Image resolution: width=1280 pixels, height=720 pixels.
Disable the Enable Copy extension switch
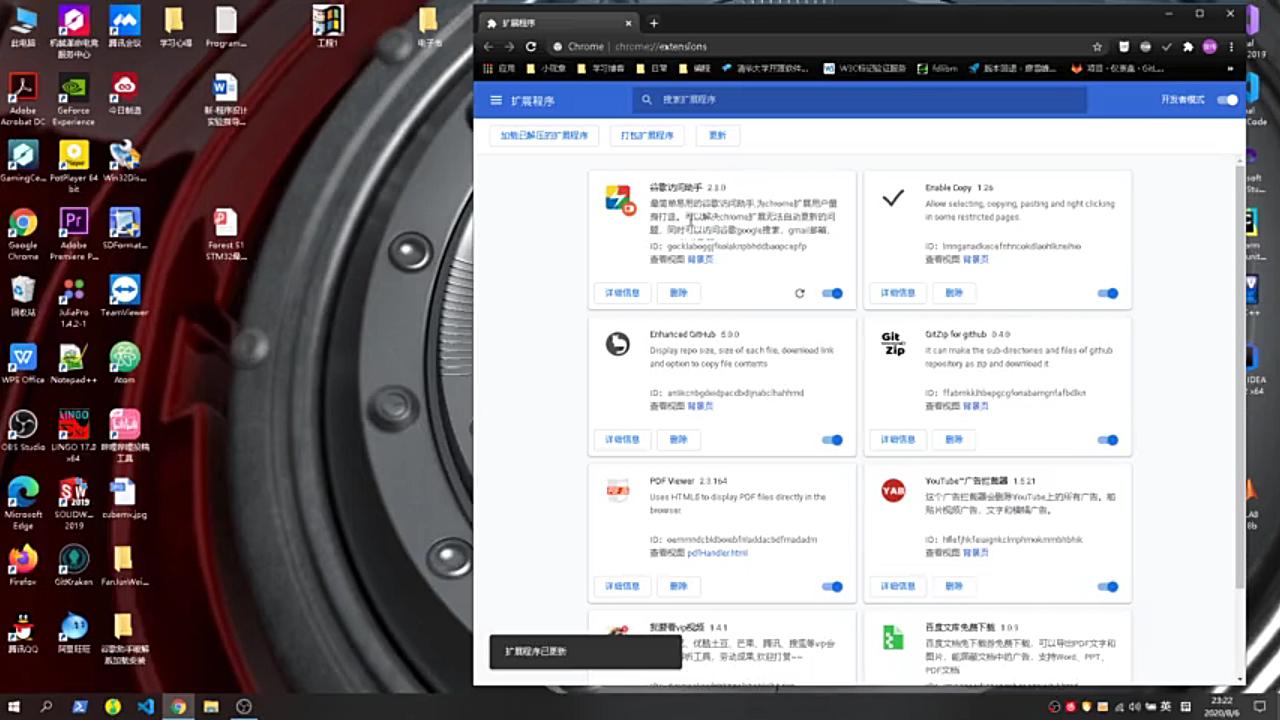pyautogui.click(x=1107, y=294)
